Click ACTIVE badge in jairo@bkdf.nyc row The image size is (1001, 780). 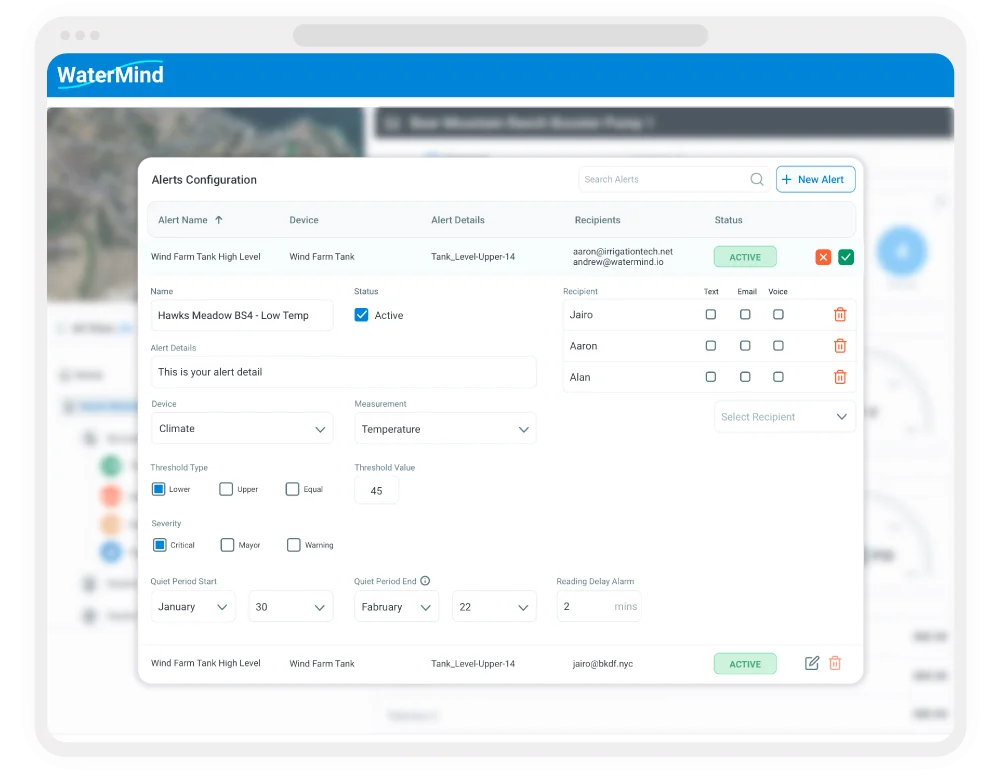(745, 664)
